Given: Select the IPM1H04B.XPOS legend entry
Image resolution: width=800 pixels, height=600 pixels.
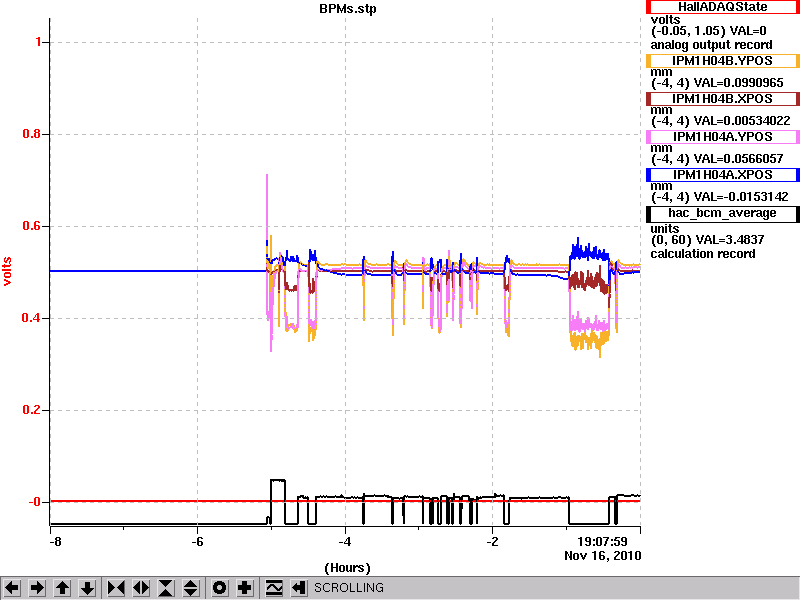Looking at the screenshot, I should click(x=722, y=99).
